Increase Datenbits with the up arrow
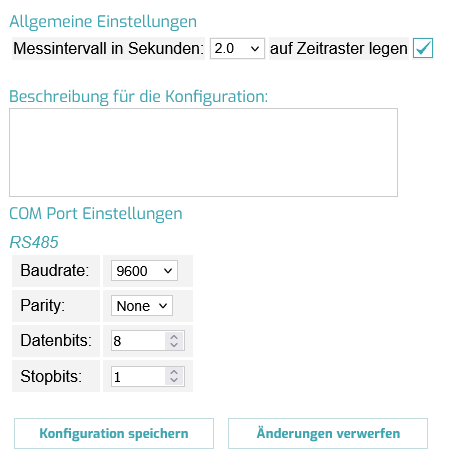The height and width of the screenshot is (472, 463). pos(174,337)
